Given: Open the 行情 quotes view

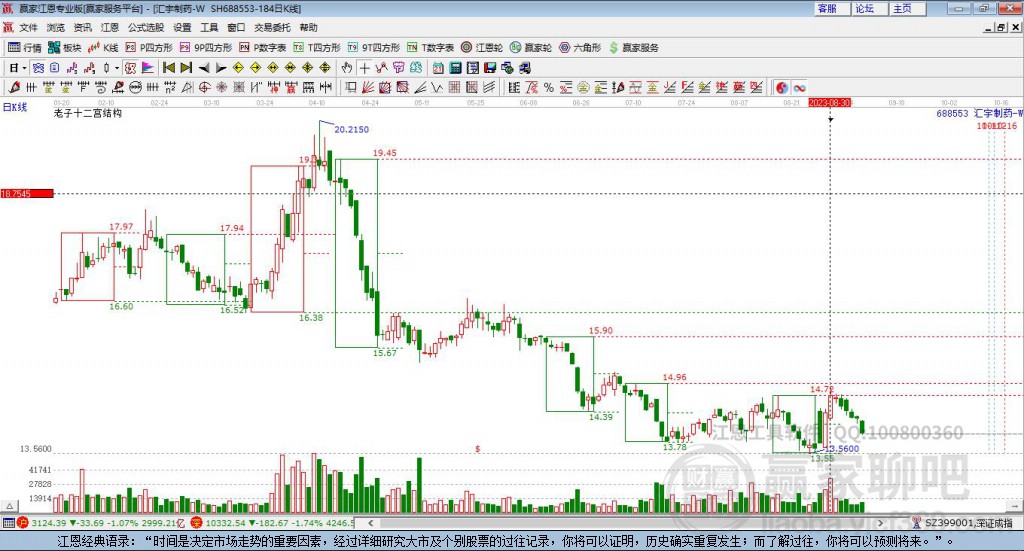Looking at the screenshot, I should 25,48.
